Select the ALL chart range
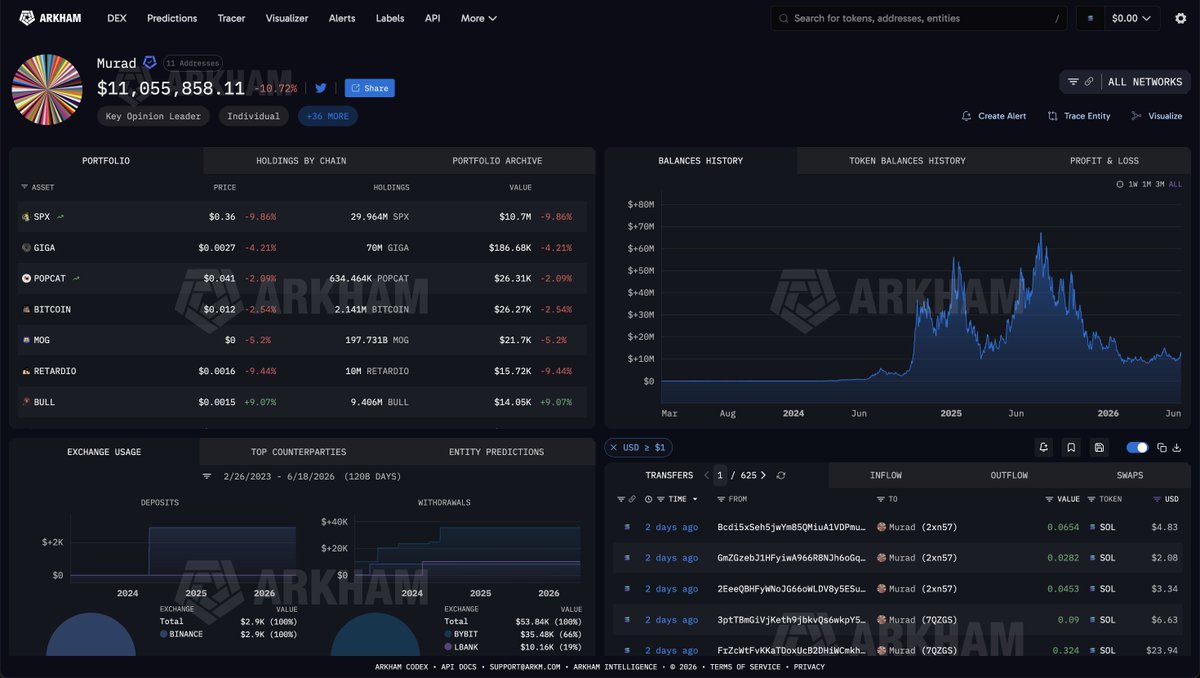The height and width of the screenshot is (678, 1200). coord(1175,184)
